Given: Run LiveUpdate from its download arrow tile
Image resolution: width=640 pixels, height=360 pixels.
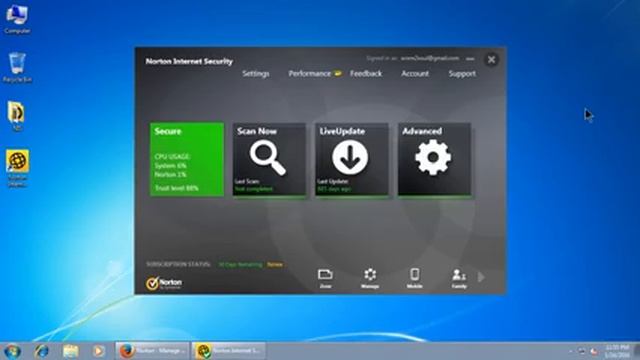Looking at the screenshot, I should pyautogui.click(x=351, y=159).
